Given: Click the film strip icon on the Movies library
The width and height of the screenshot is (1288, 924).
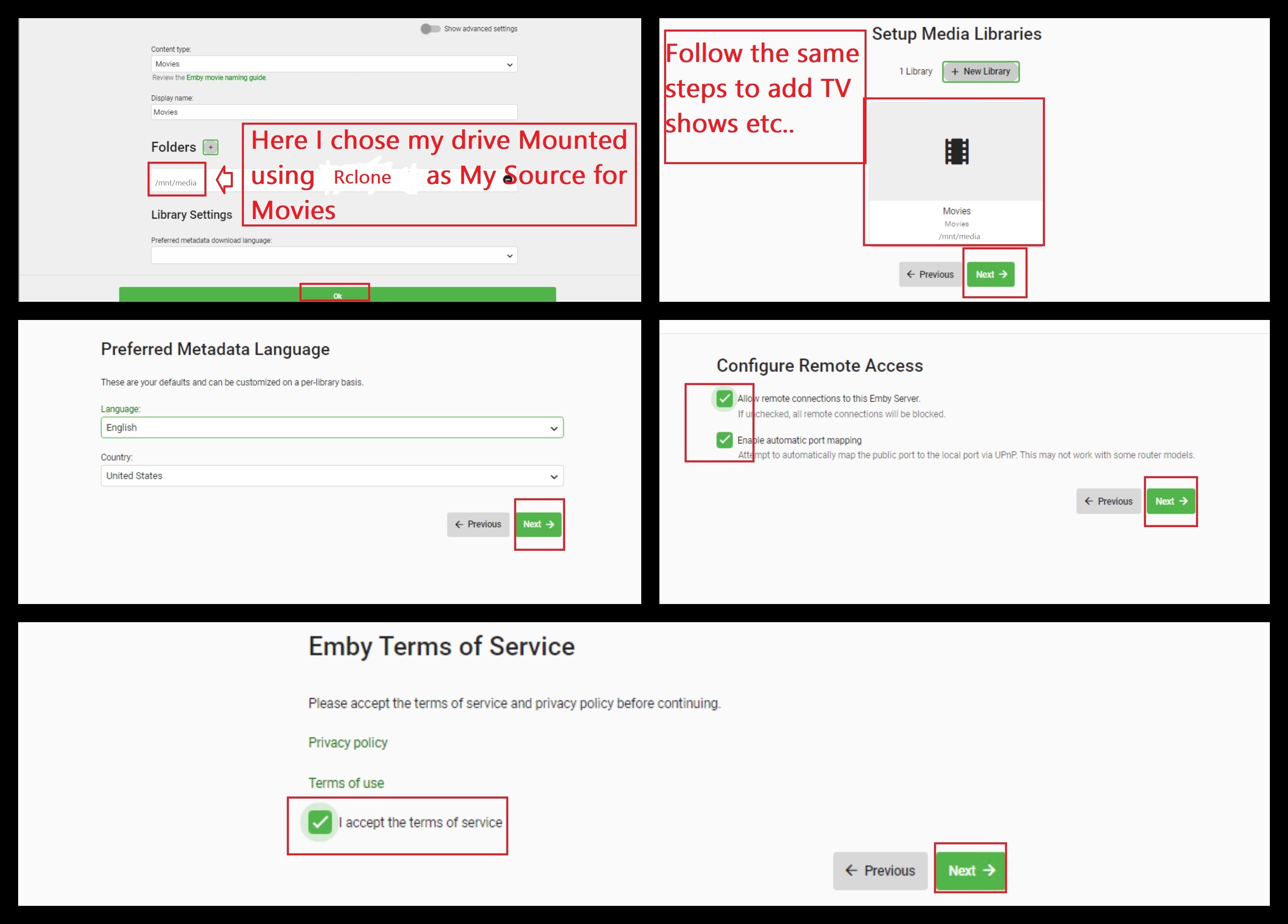Looking at the screenshot, I should pos(957,152).
